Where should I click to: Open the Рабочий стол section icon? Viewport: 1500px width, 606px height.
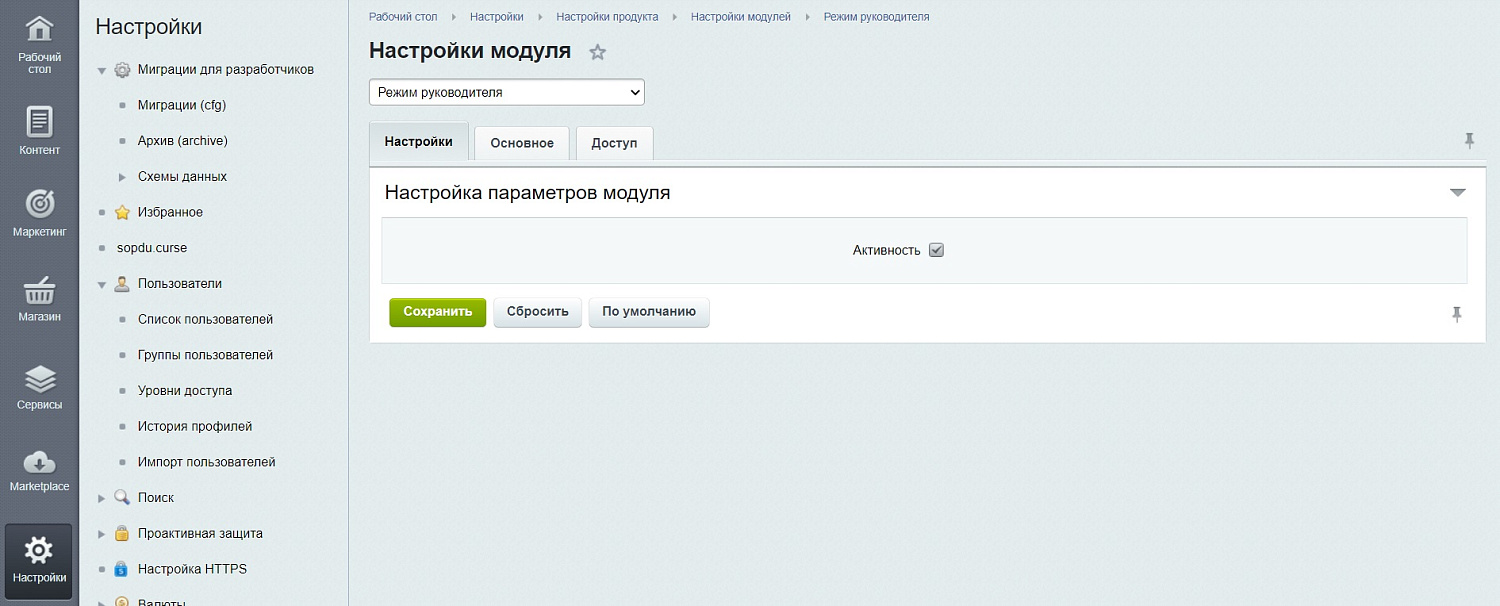[38, 30]
